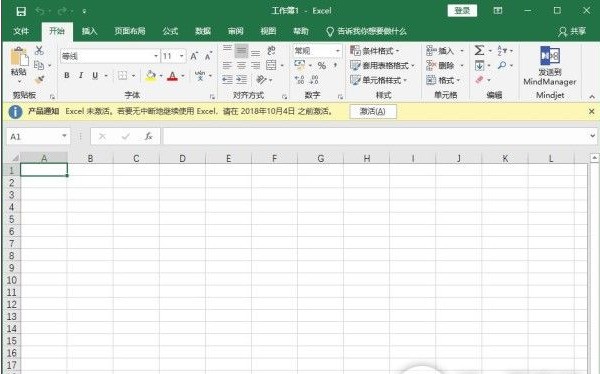Click the Increase Font Size icon
This screenshot has width=600, height=374.
[x=194, y=56]
